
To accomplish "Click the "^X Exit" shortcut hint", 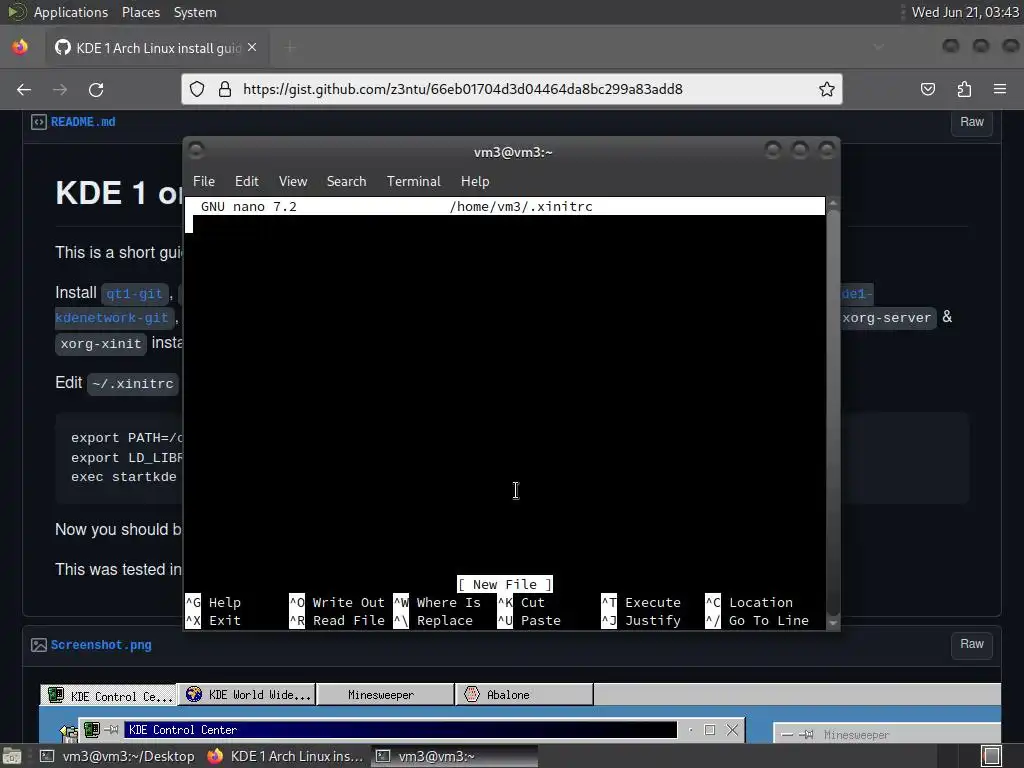I will pos(213,621).
